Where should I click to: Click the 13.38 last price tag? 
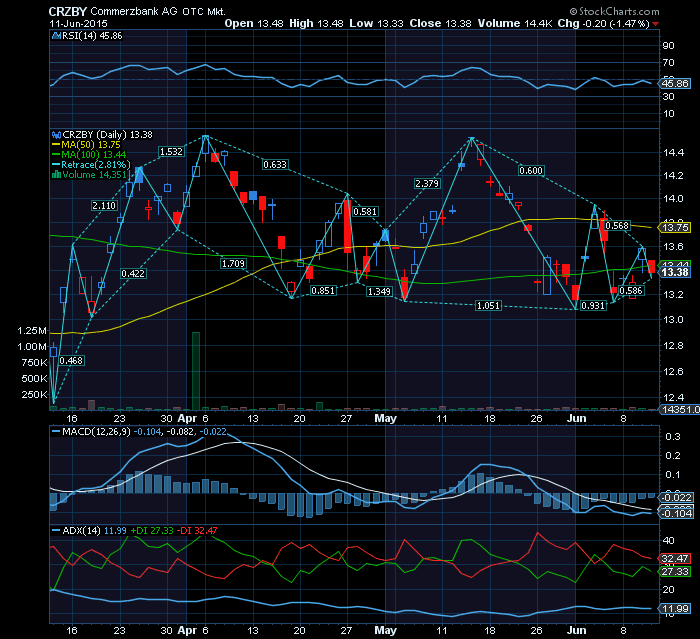point(675,272)
